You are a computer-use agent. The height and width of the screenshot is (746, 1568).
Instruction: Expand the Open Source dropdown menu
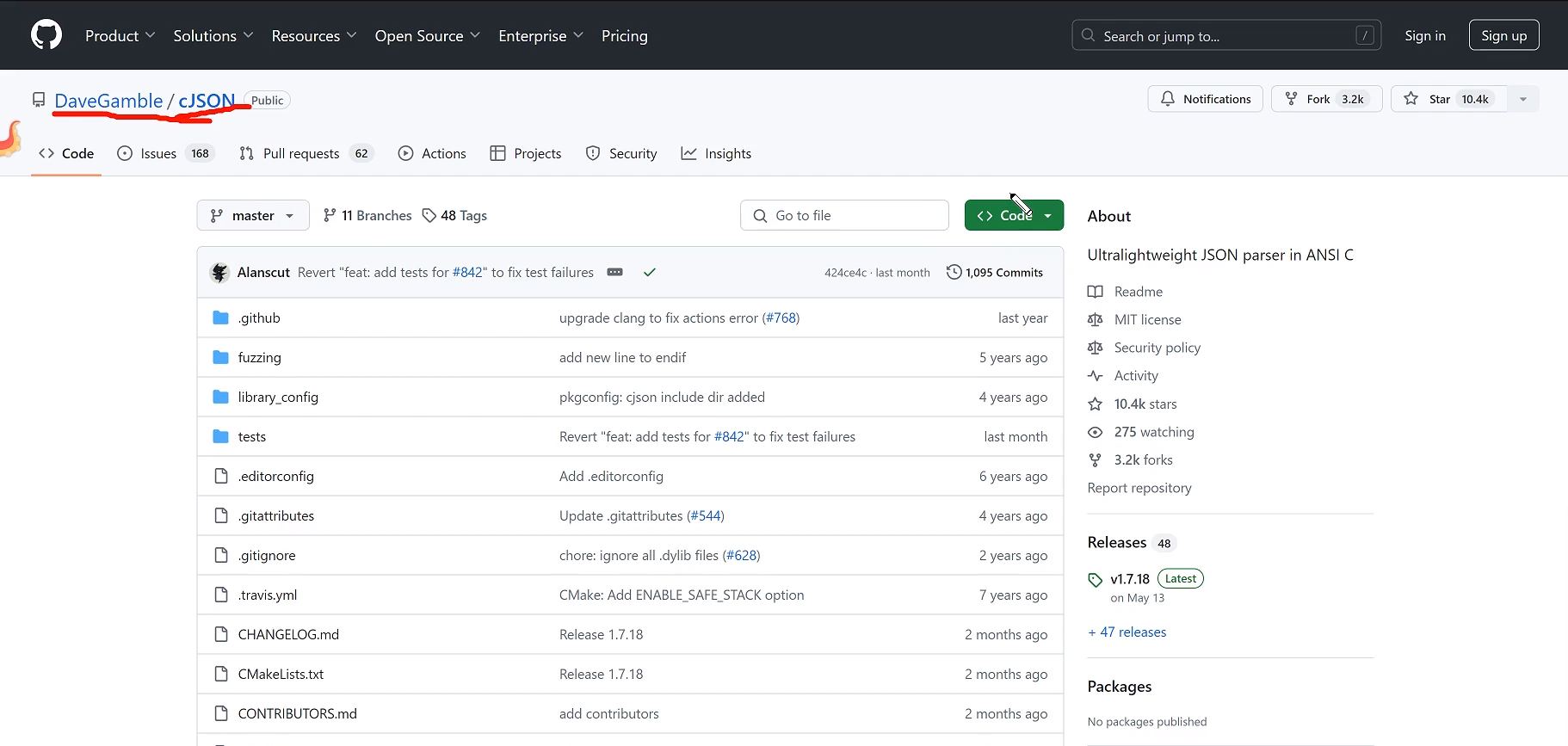click(x=428, y=35)
